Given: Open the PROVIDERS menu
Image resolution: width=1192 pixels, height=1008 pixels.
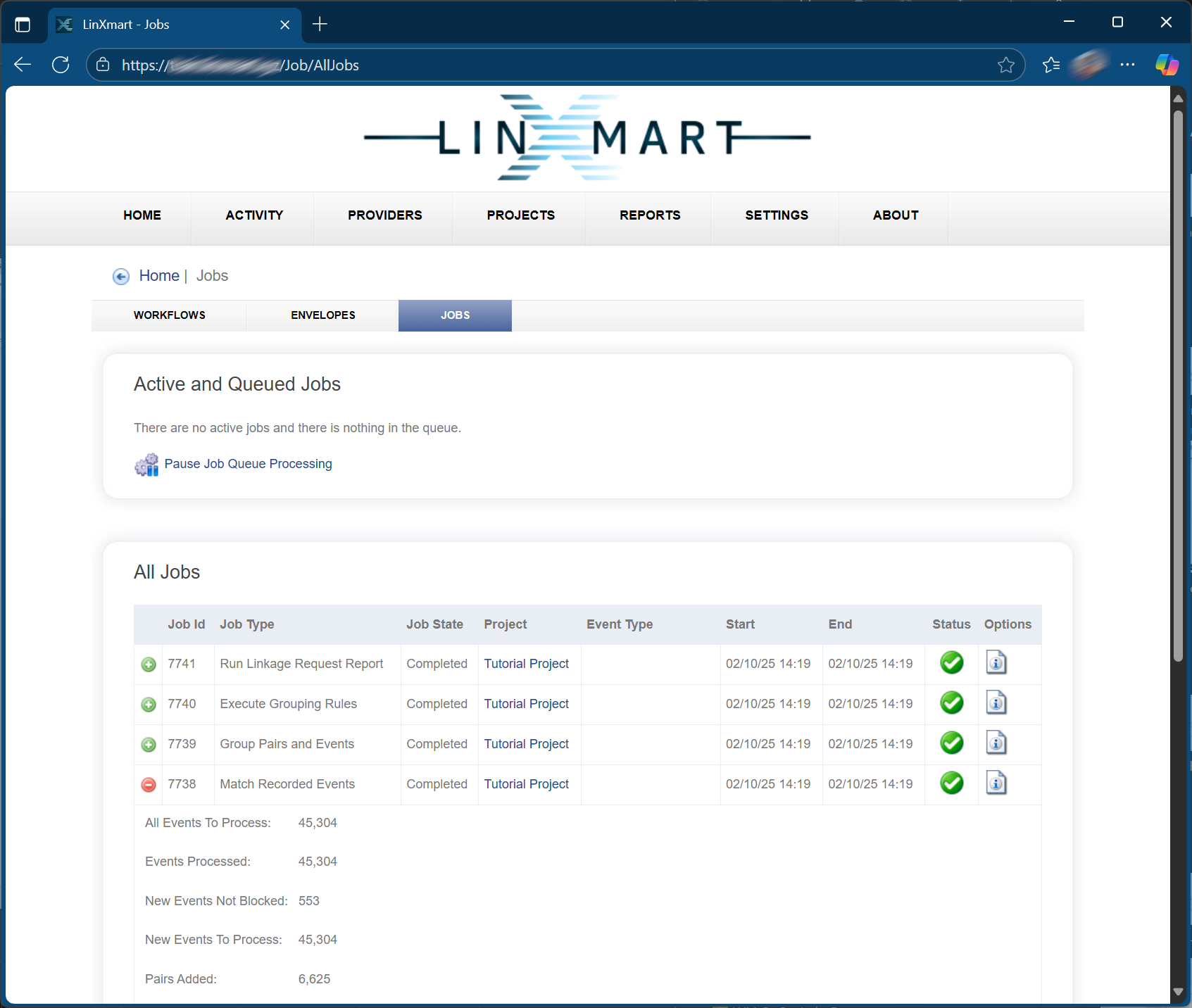Looking at the screenshot, I should click(x=384, y=215).
